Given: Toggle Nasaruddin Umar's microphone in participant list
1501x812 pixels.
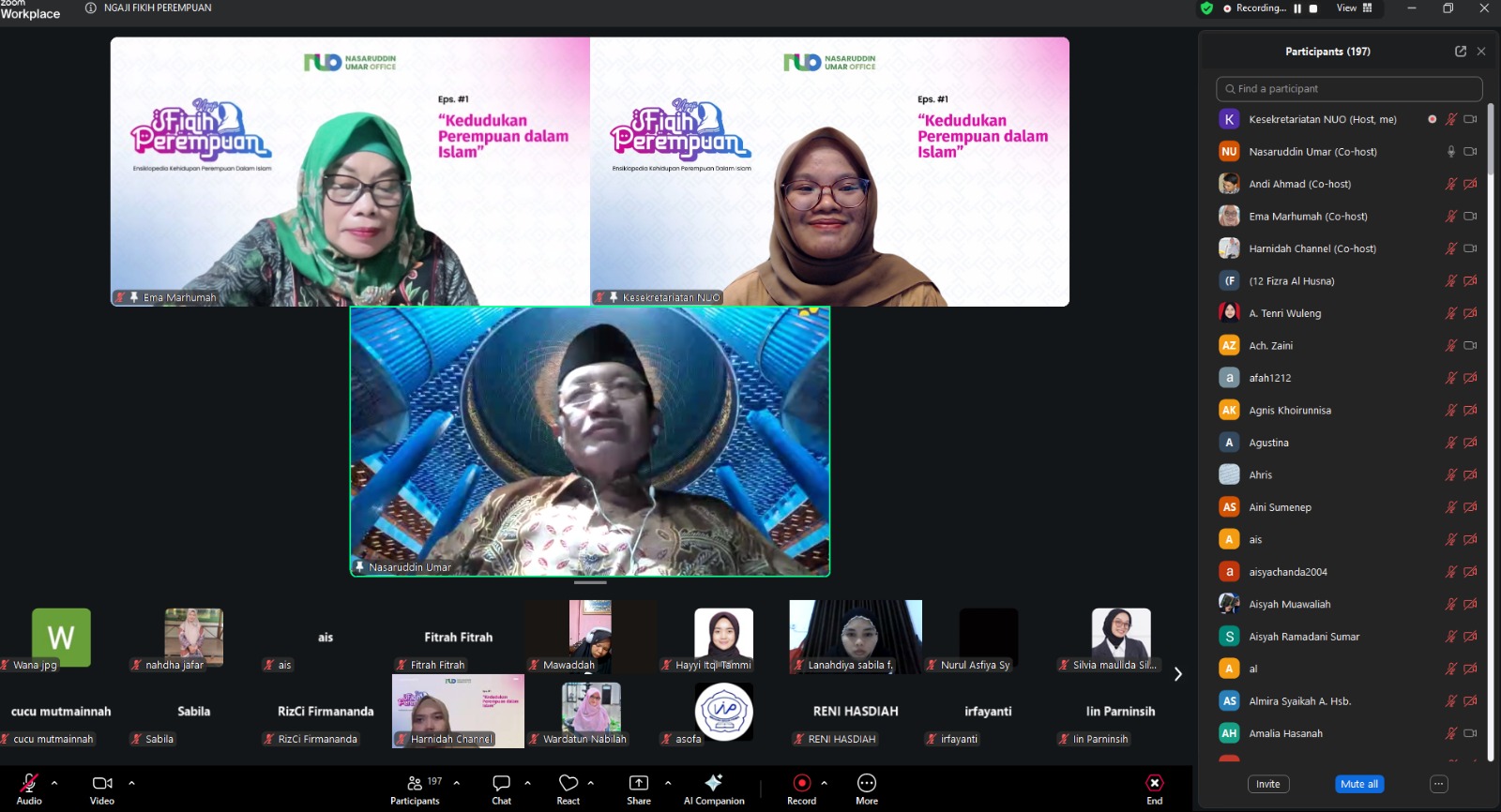Looking at the screenshot, I should pos(1450,152).
